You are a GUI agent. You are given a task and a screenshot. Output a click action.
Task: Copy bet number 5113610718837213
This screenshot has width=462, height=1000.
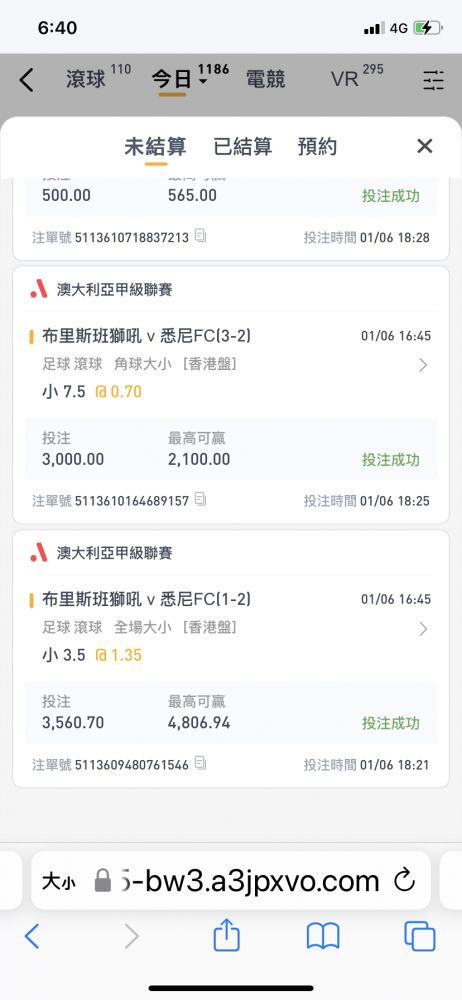pyautogui.click(x=200, y=237)
